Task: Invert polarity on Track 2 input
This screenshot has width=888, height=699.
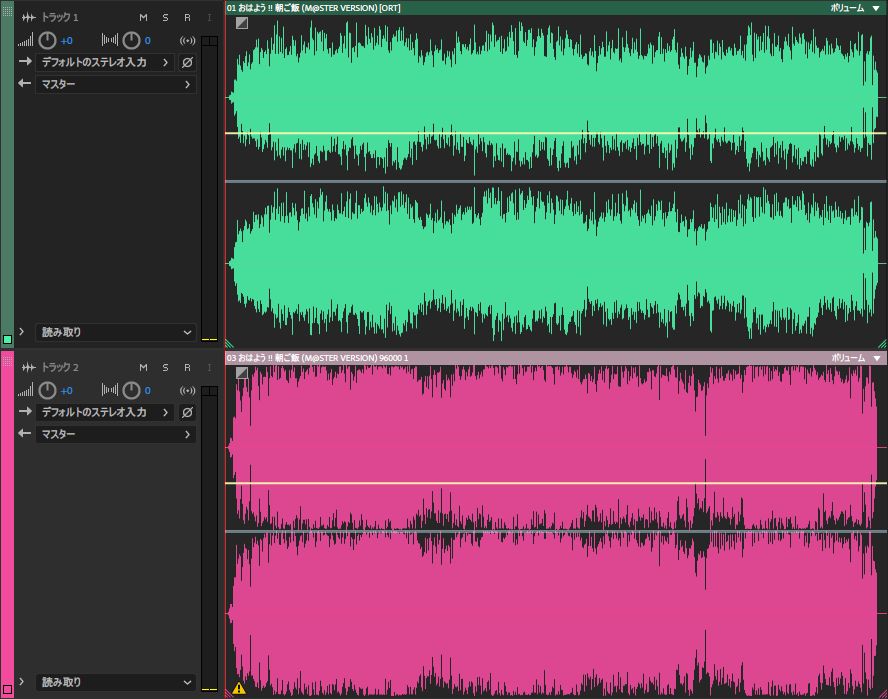Action: 187,412
